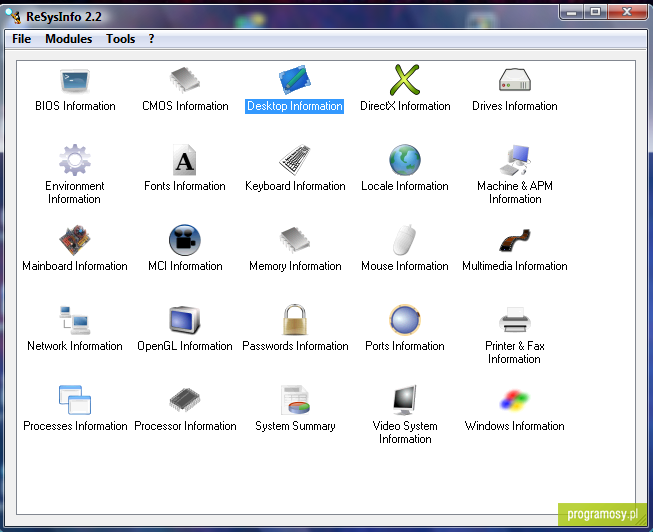
Task: Open the Processor Information chip icon
Action: coord(185,400)
